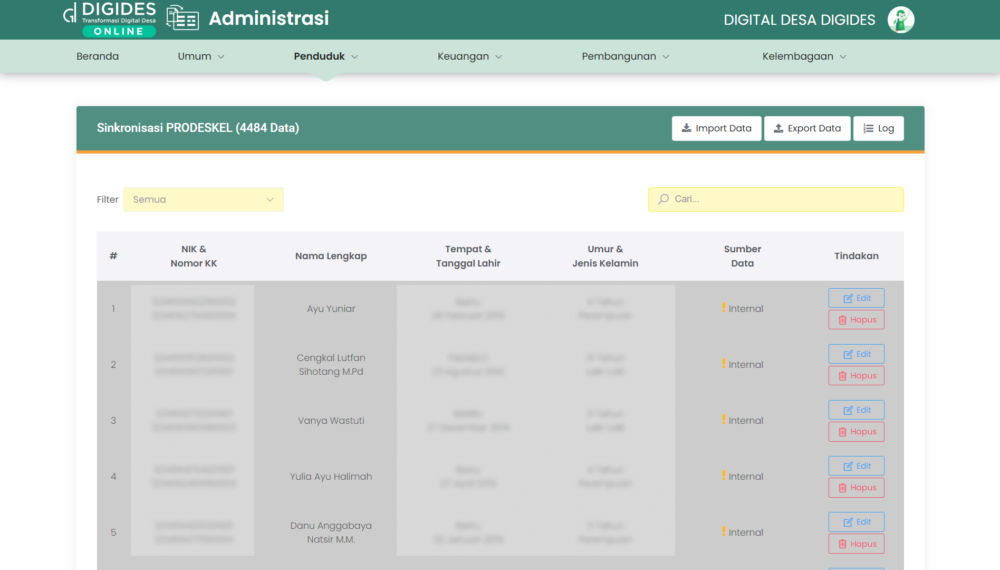1000x570 pixels.
Task: Expand the Umum menu
Action: point(201,56)
